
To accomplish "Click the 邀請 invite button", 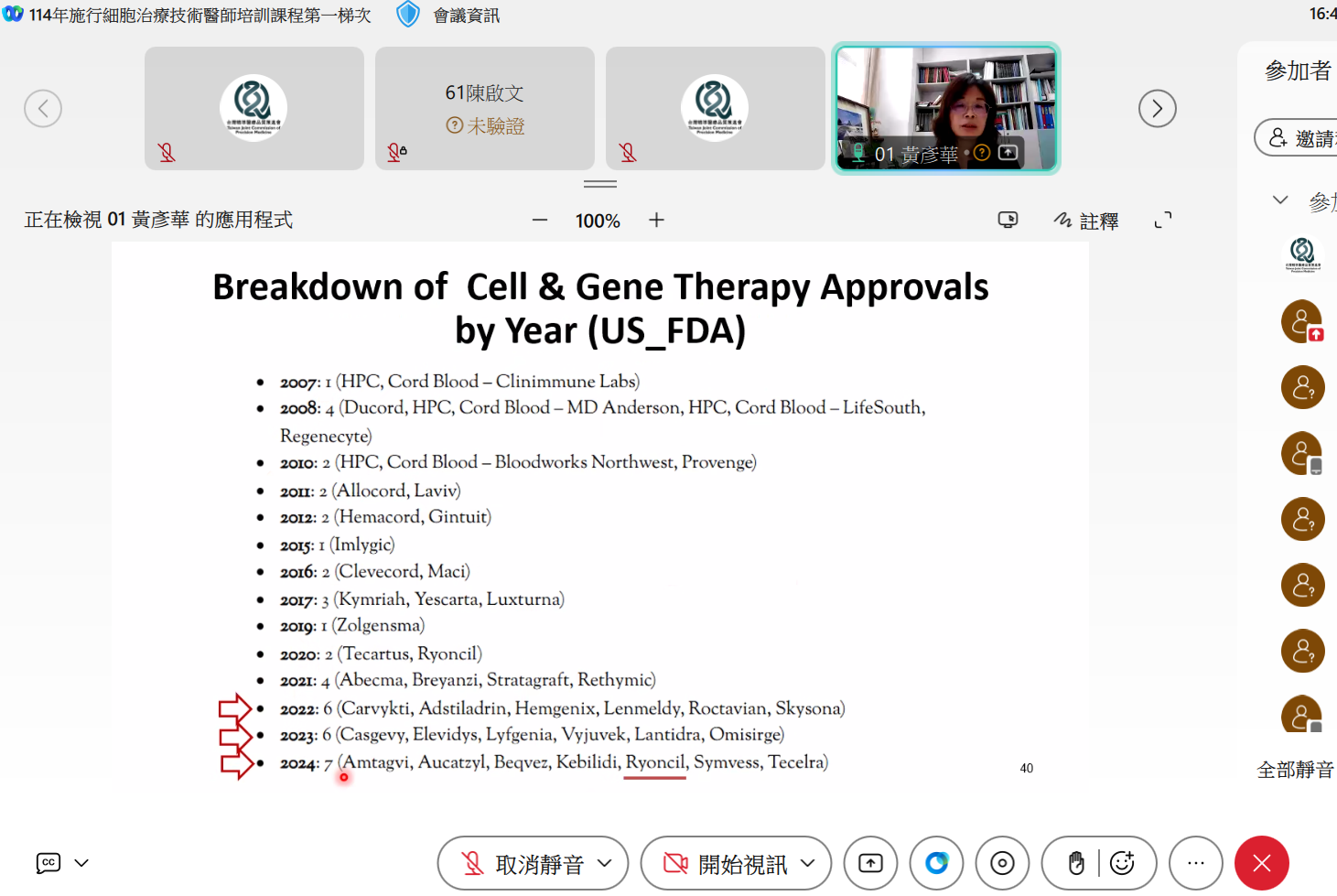I will (1297, 138).
